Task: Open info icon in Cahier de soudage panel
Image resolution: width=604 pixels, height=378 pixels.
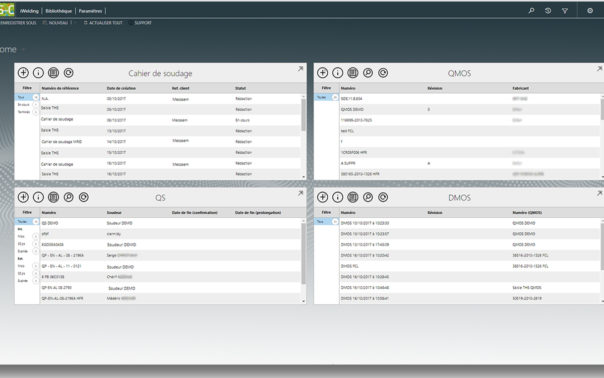Action: (x=38, y=72)
